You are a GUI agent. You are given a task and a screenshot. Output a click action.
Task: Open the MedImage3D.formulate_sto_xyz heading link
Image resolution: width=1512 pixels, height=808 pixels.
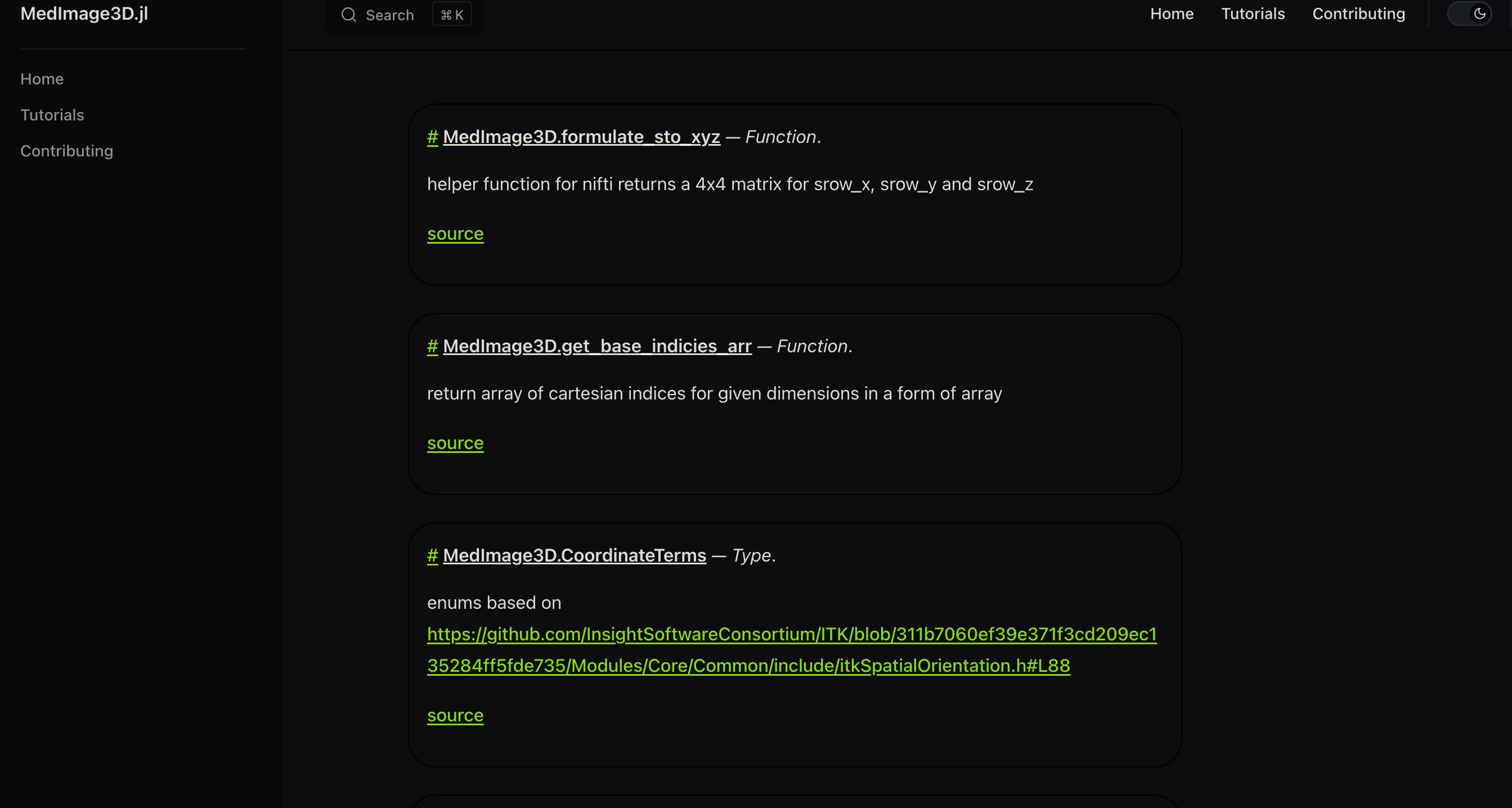click(x=581, y=137)
